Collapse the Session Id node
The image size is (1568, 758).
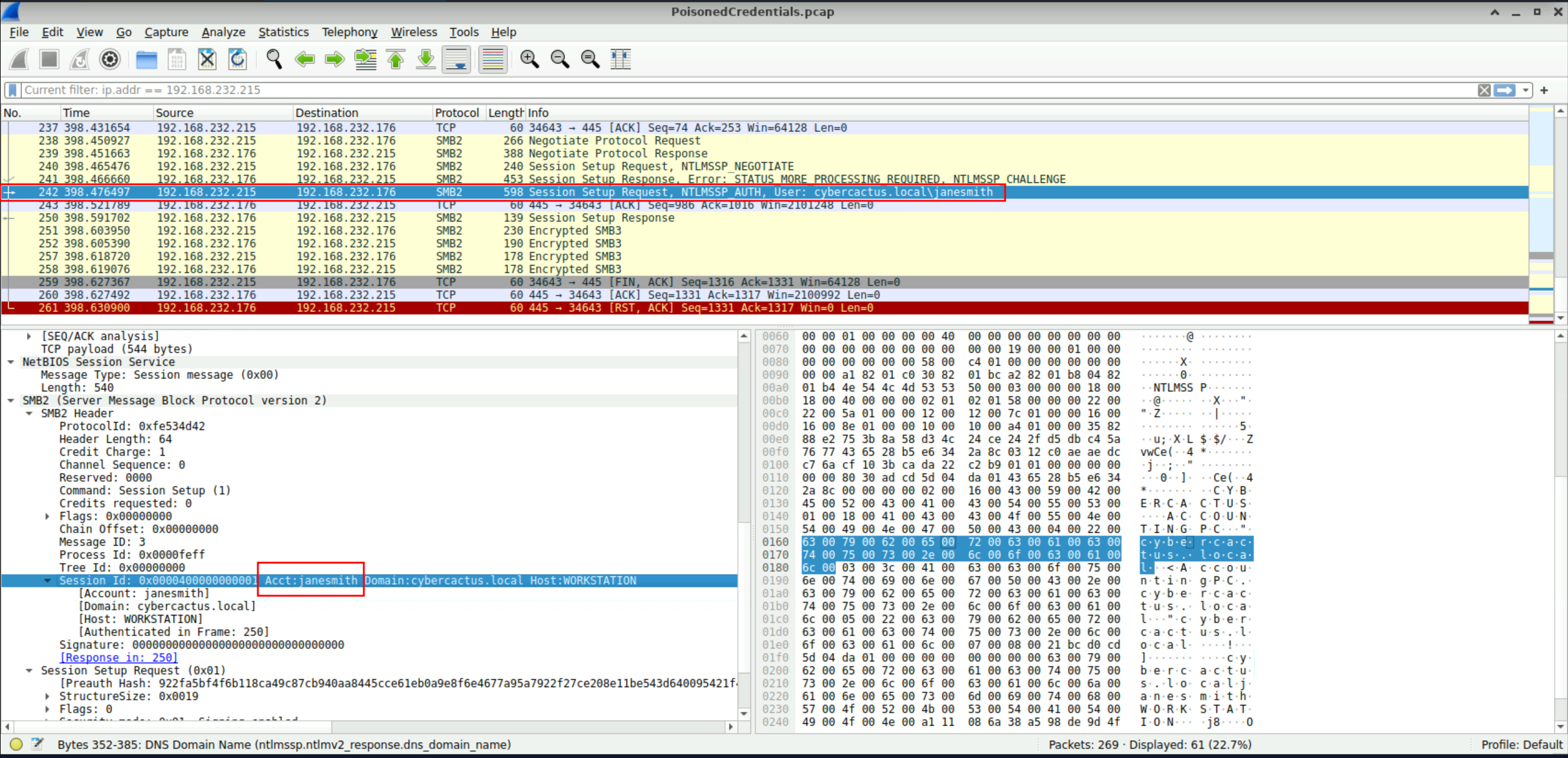point(47,580)
